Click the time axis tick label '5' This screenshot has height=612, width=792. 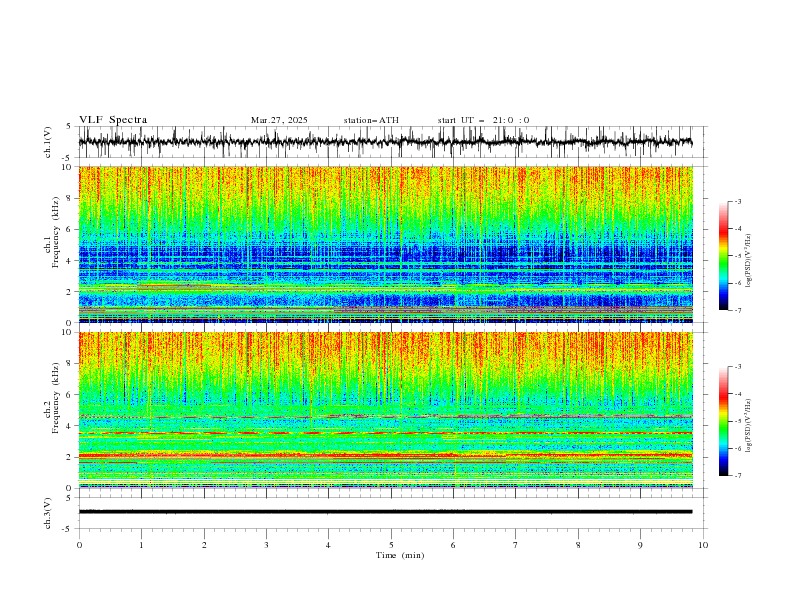[x=391, y=545]
